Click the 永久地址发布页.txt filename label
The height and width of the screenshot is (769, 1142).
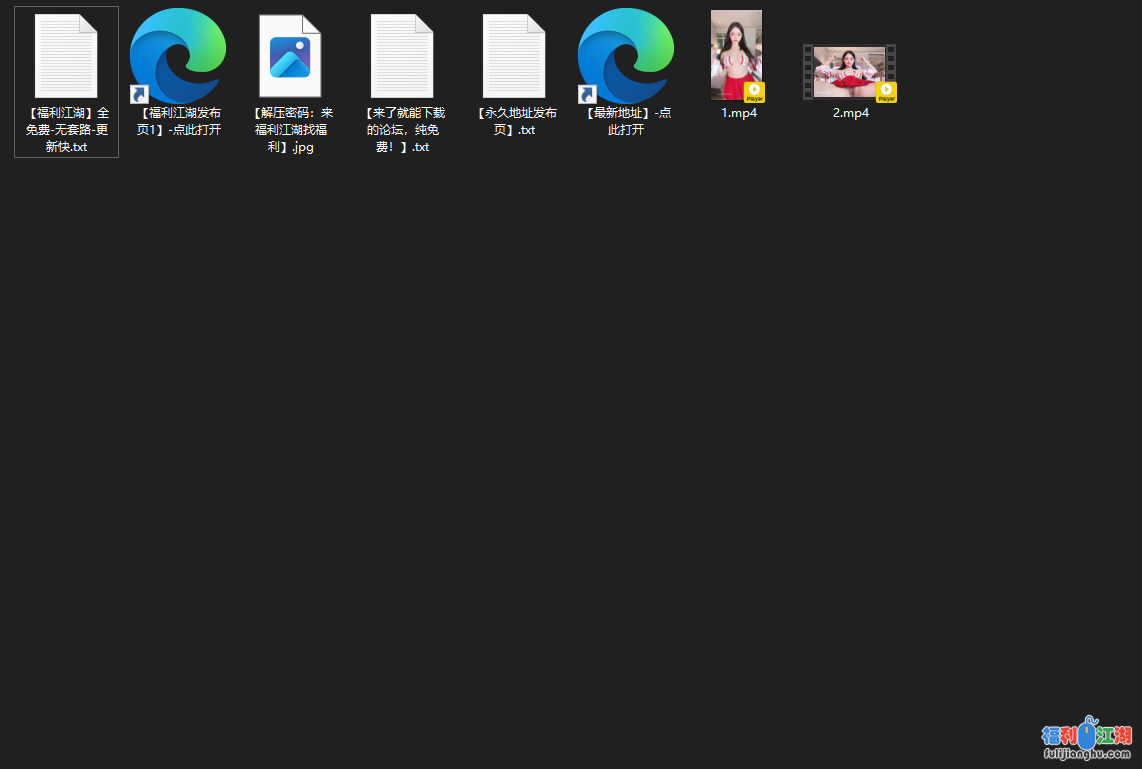click(x=514, y=121)
